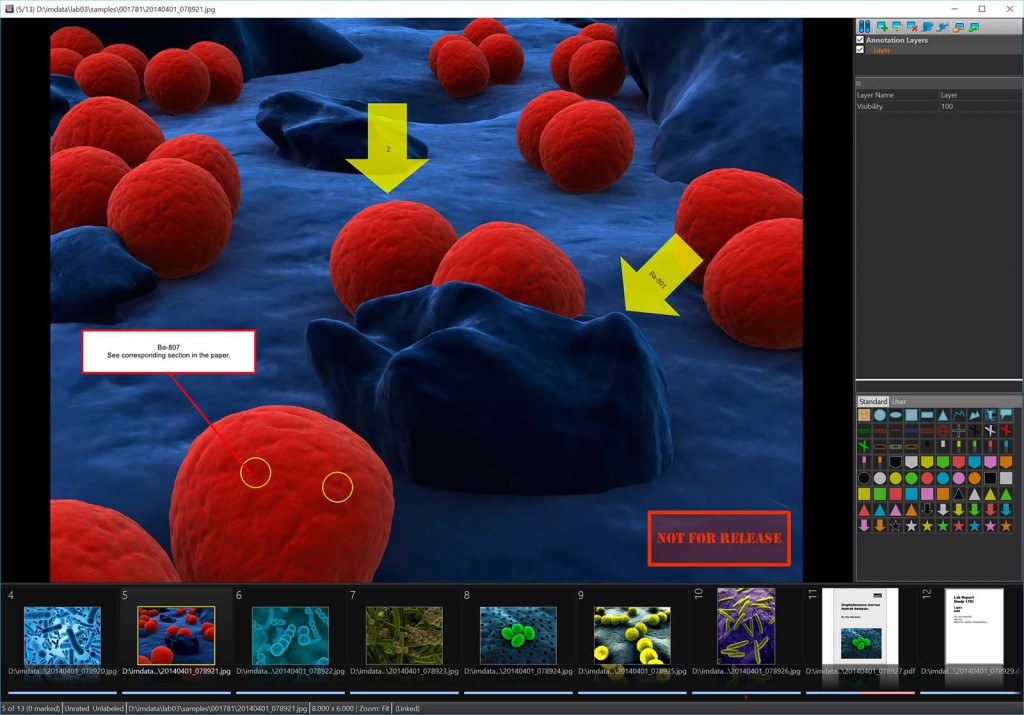The image size is (1024, 715).
Task: Select the filled rectangle annotation shape
Action: 909,415
